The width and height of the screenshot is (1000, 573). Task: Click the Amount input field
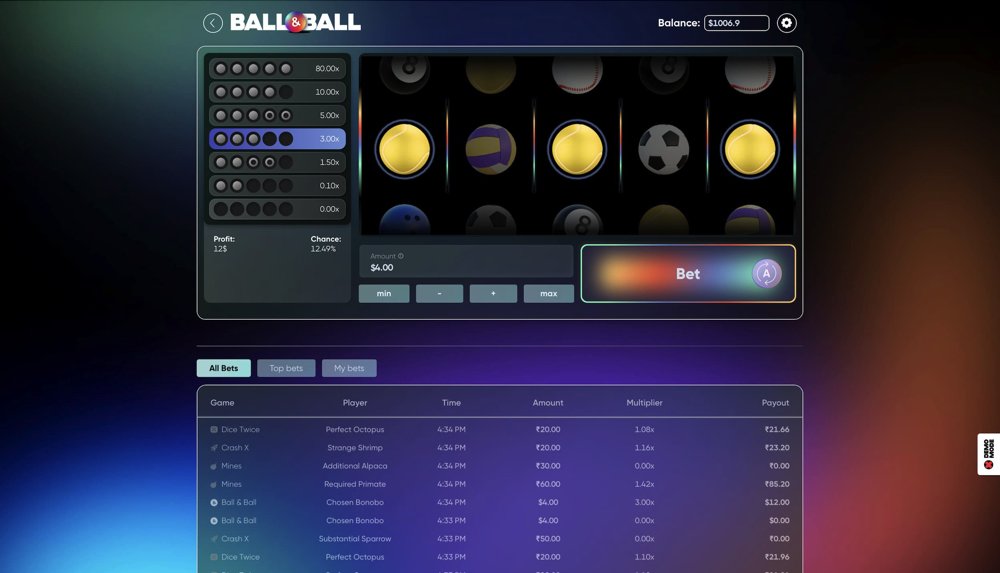(x=466, y=267)
